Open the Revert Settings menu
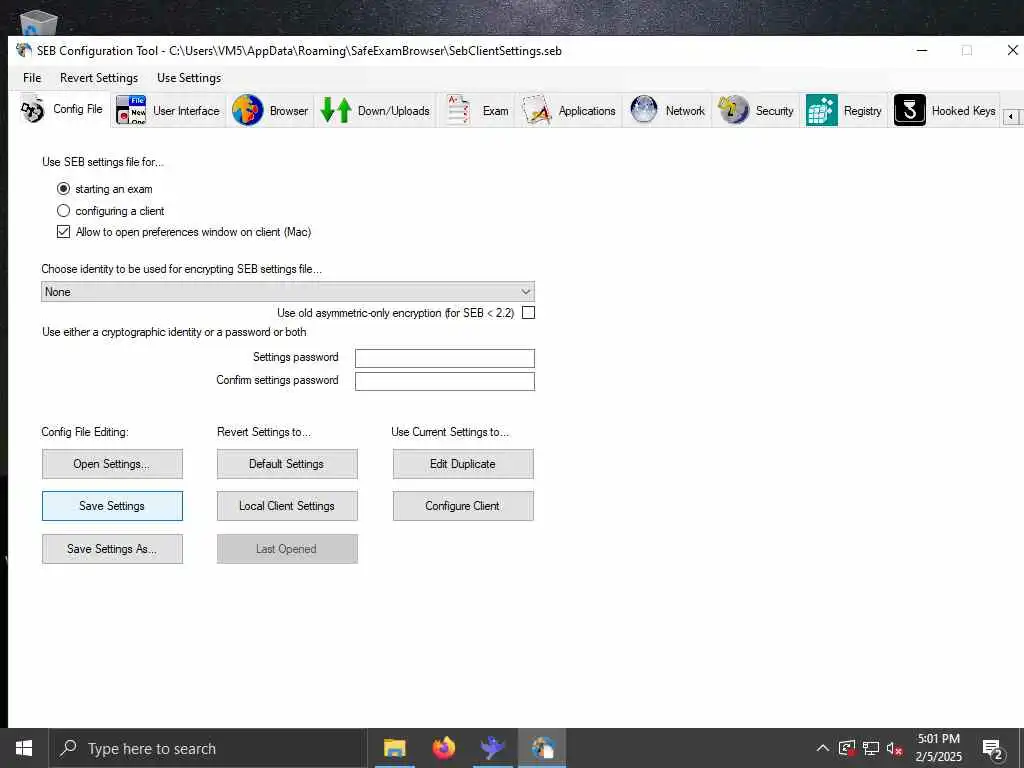Viewport: 1024px width, 768px height. [99, 78]
